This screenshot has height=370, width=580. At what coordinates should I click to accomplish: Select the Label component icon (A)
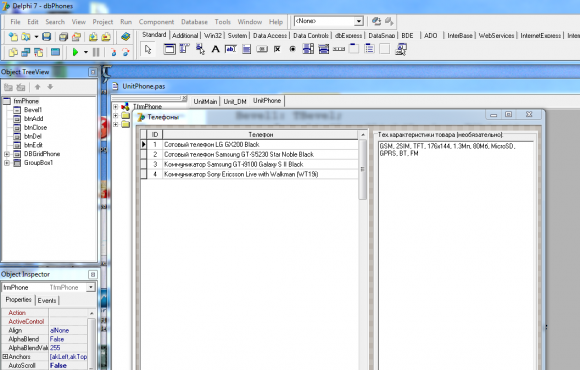215,49
